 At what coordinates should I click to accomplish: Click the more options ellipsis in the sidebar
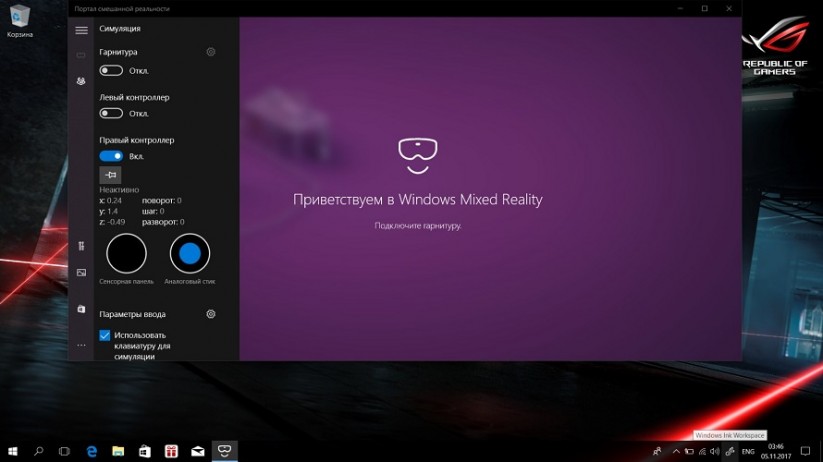(x=81, y=345)
